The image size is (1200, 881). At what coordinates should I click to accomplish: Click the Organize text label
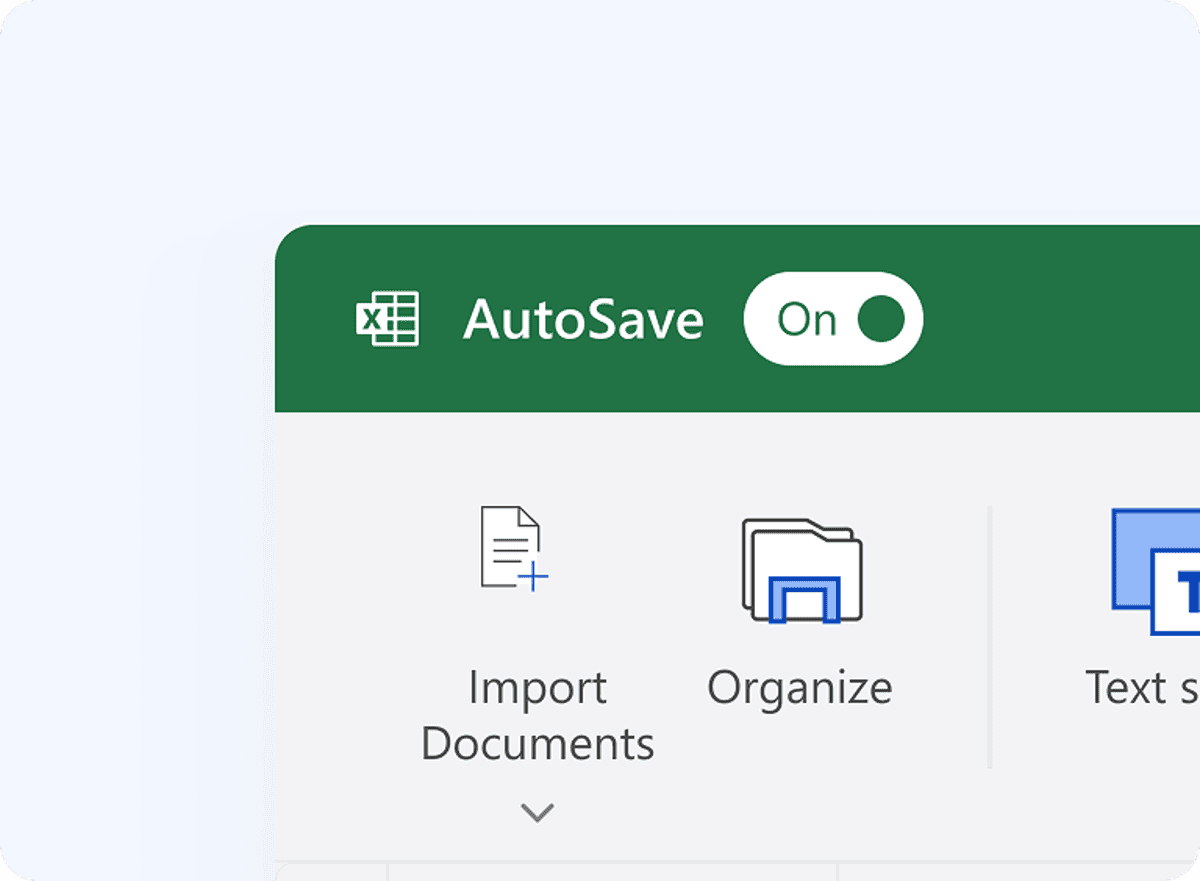(x=798, y=687)
